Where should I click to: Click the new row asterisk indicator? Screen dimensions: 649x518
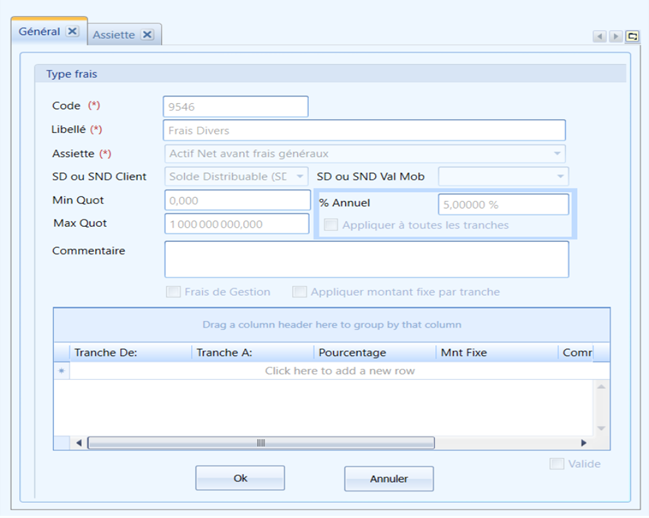coord(62,371)
